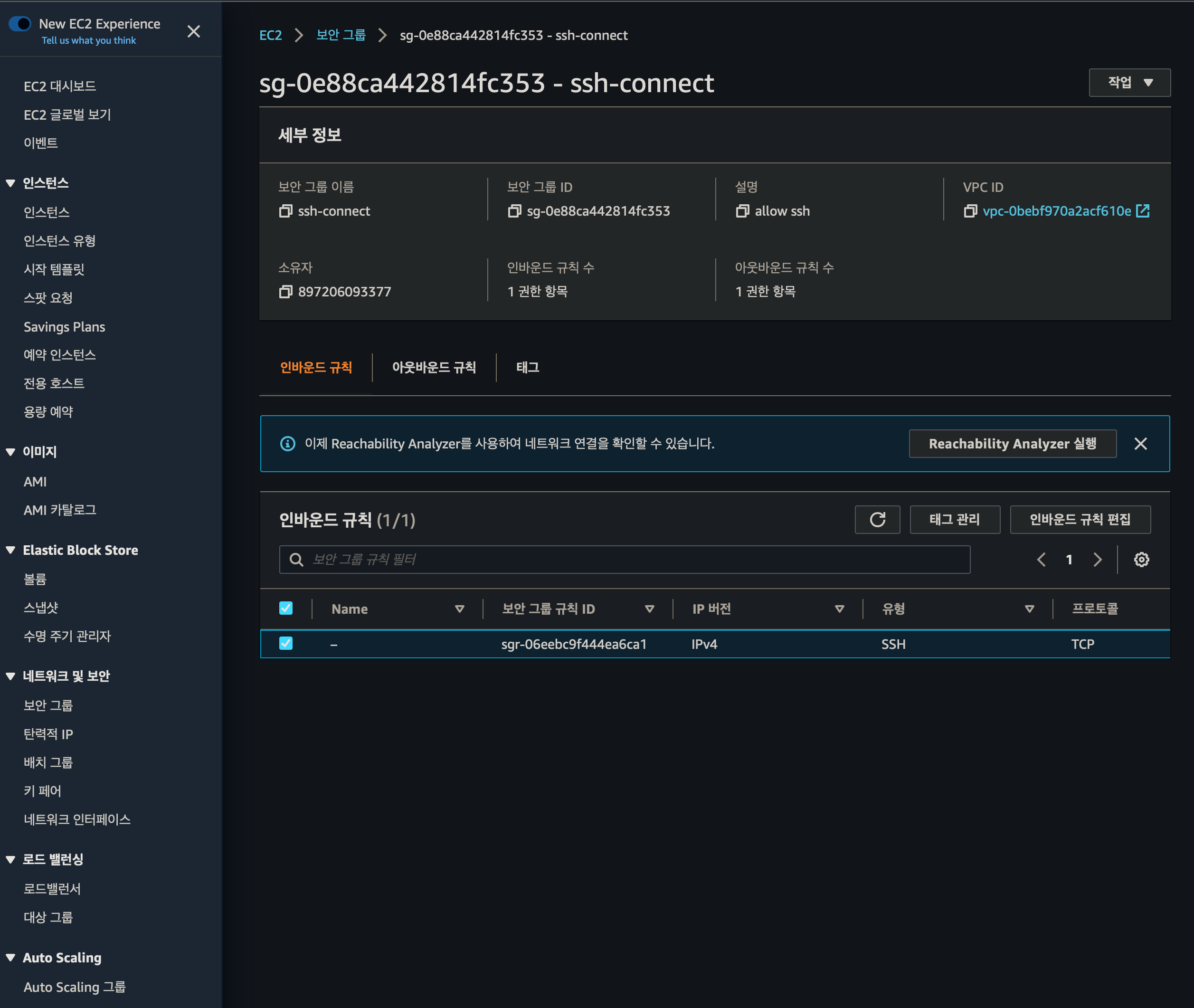Viewport: 1194px width, 1008px height.
Task: Copy the security group name ssh-connect
Action: tap(285, 211)
